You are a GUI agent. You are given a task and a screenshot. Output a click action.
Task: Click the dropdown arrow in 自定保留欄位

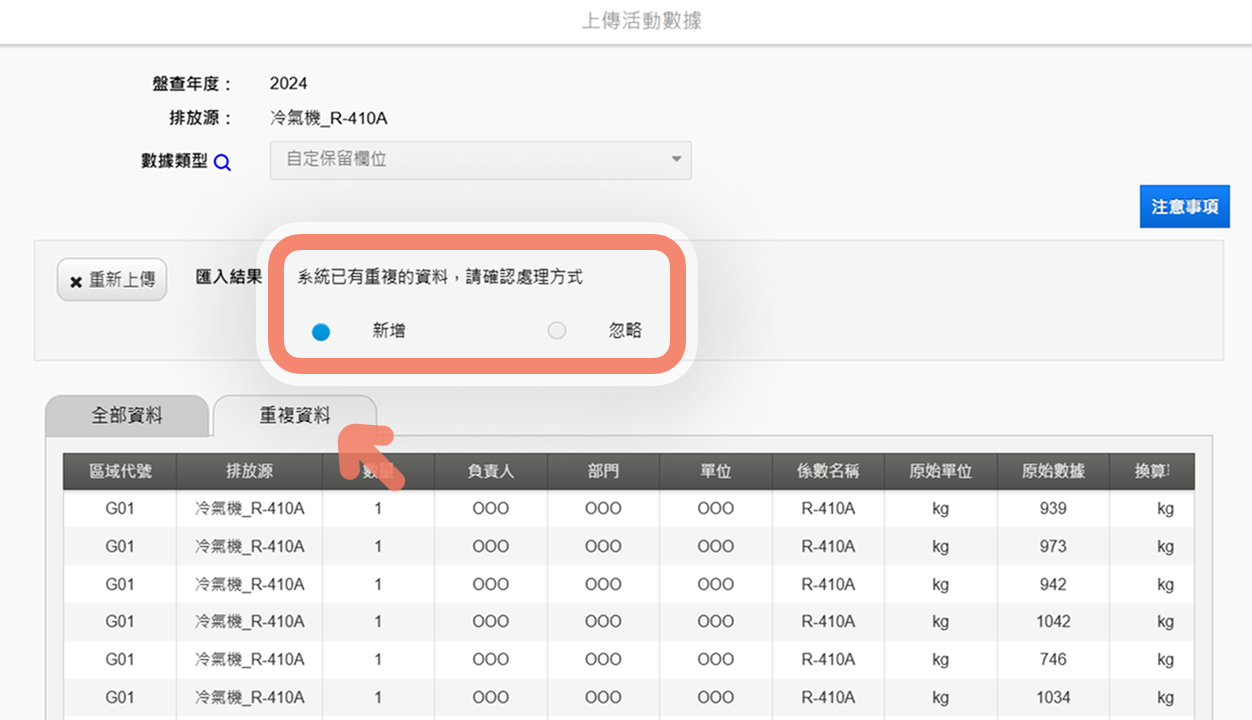pos(676,160)
